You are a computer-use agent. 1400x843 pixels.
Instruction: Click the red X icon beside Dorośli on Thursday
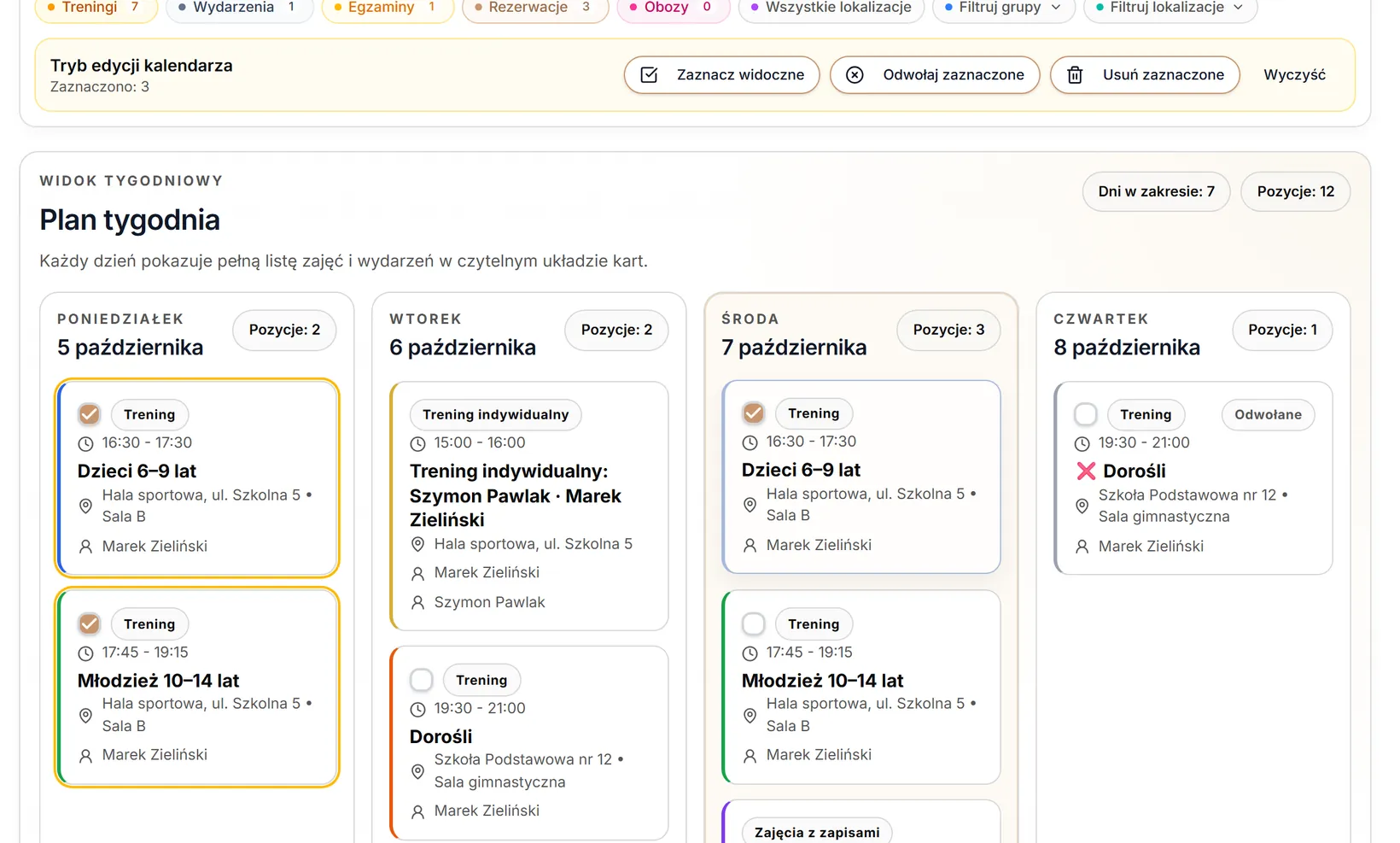click(1086, 471)
